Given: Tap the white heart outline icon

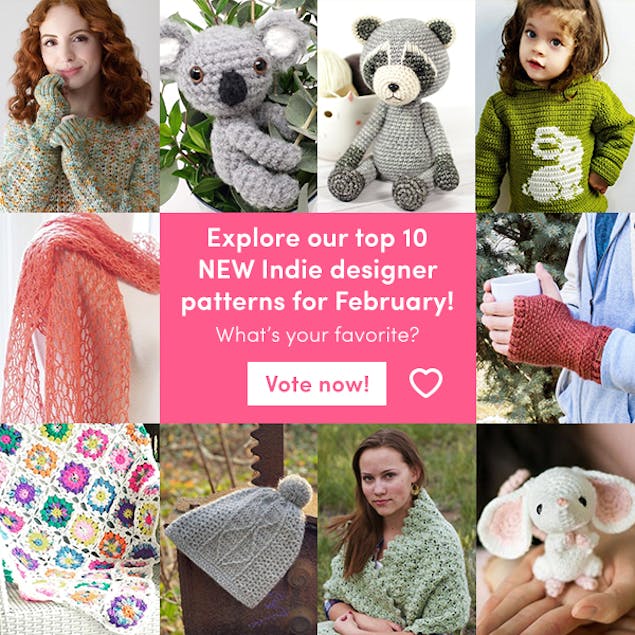Looking at the screenshot, I should pos(426,383).
